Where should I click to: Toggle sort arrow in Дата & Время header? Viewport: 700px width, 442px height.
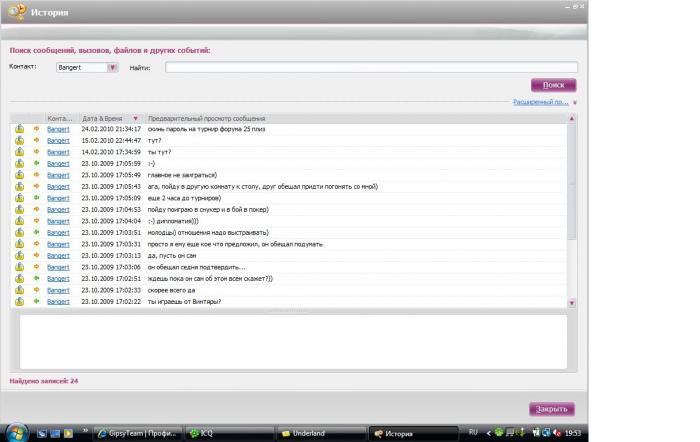point(136,119)
